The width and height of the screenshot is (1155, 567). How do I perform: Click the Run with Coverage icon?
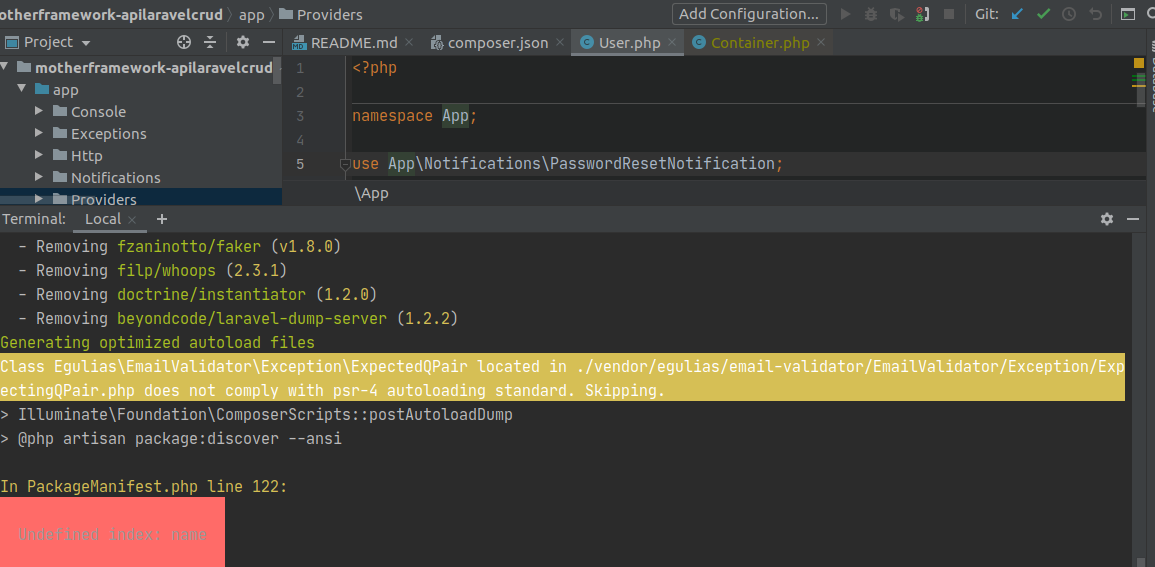coord(896,14)
